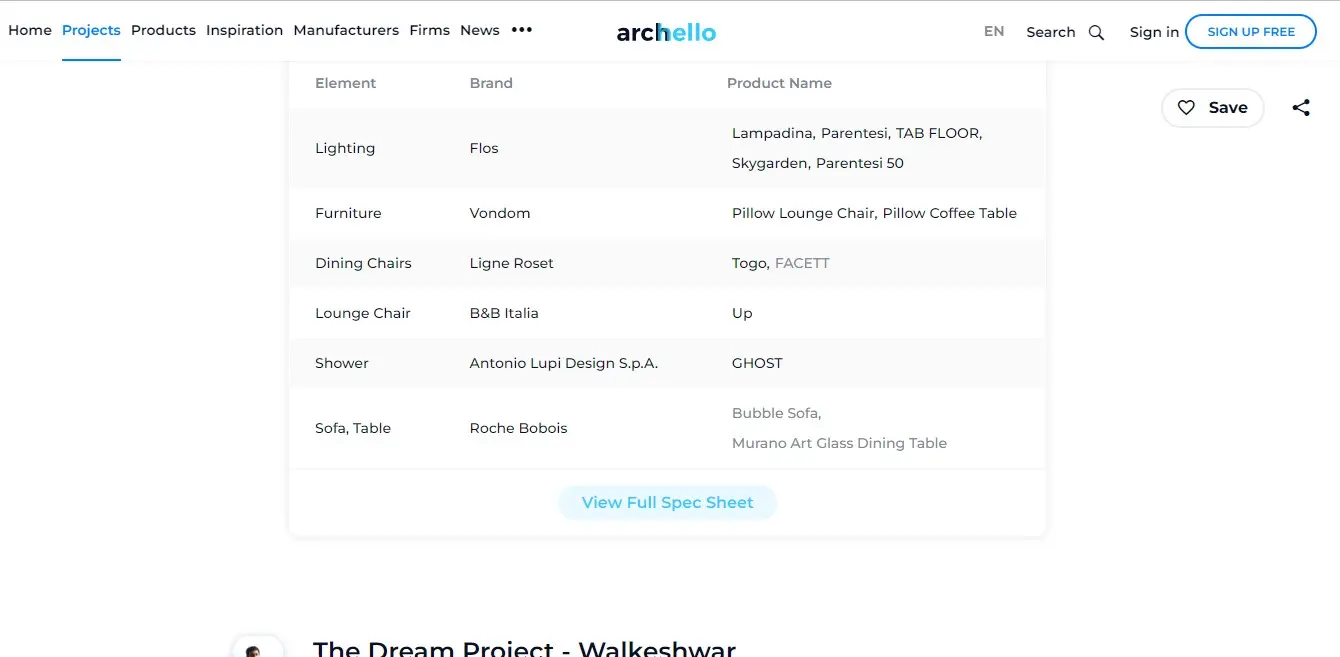Screen dimensions: 1340x657
Task: Click the Lounge Chair element cell
Action: click(363, 313)
